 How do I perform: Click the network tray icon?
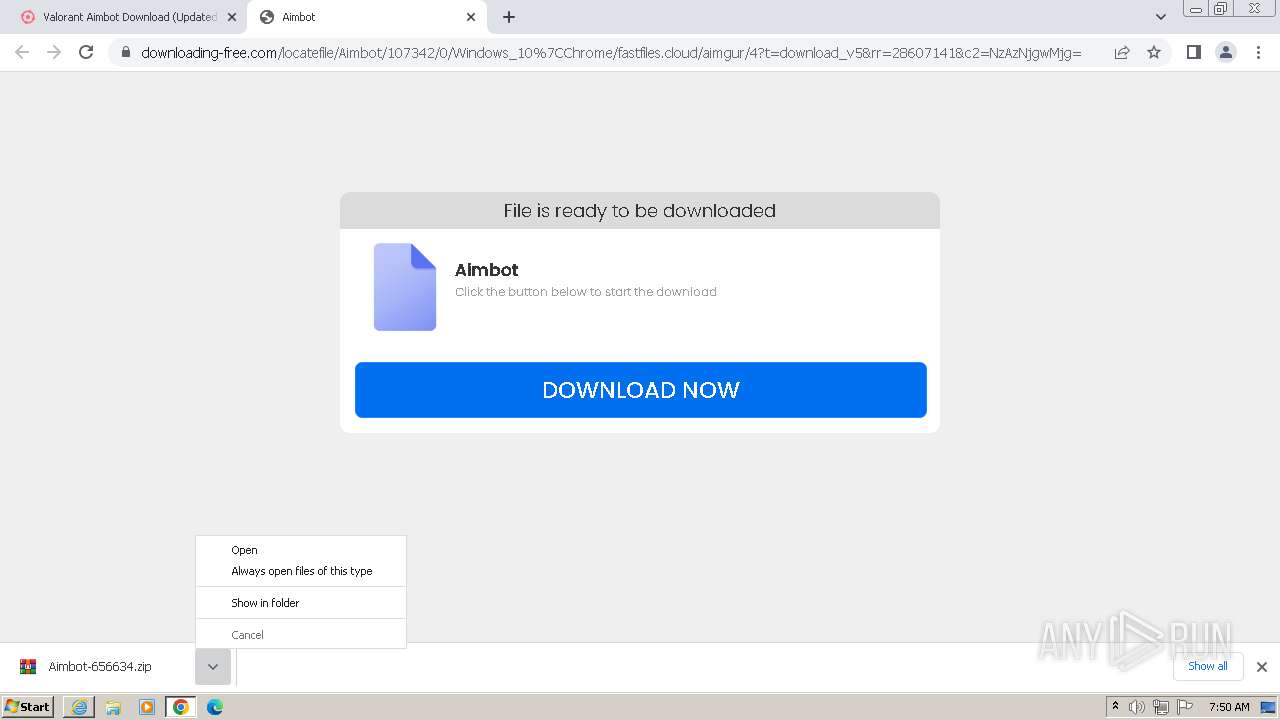coord(1161,707)
